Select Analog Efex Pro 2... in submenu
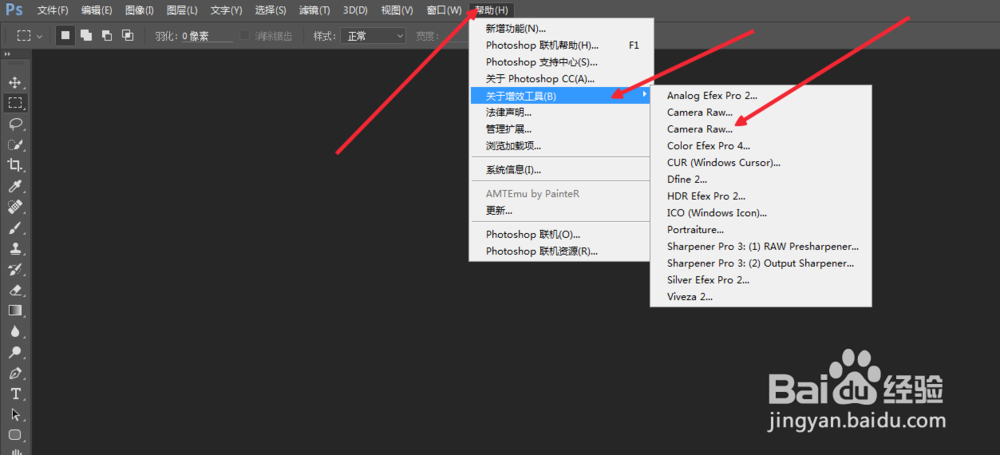The image size is (1000, 455). (x=761, y=96)
